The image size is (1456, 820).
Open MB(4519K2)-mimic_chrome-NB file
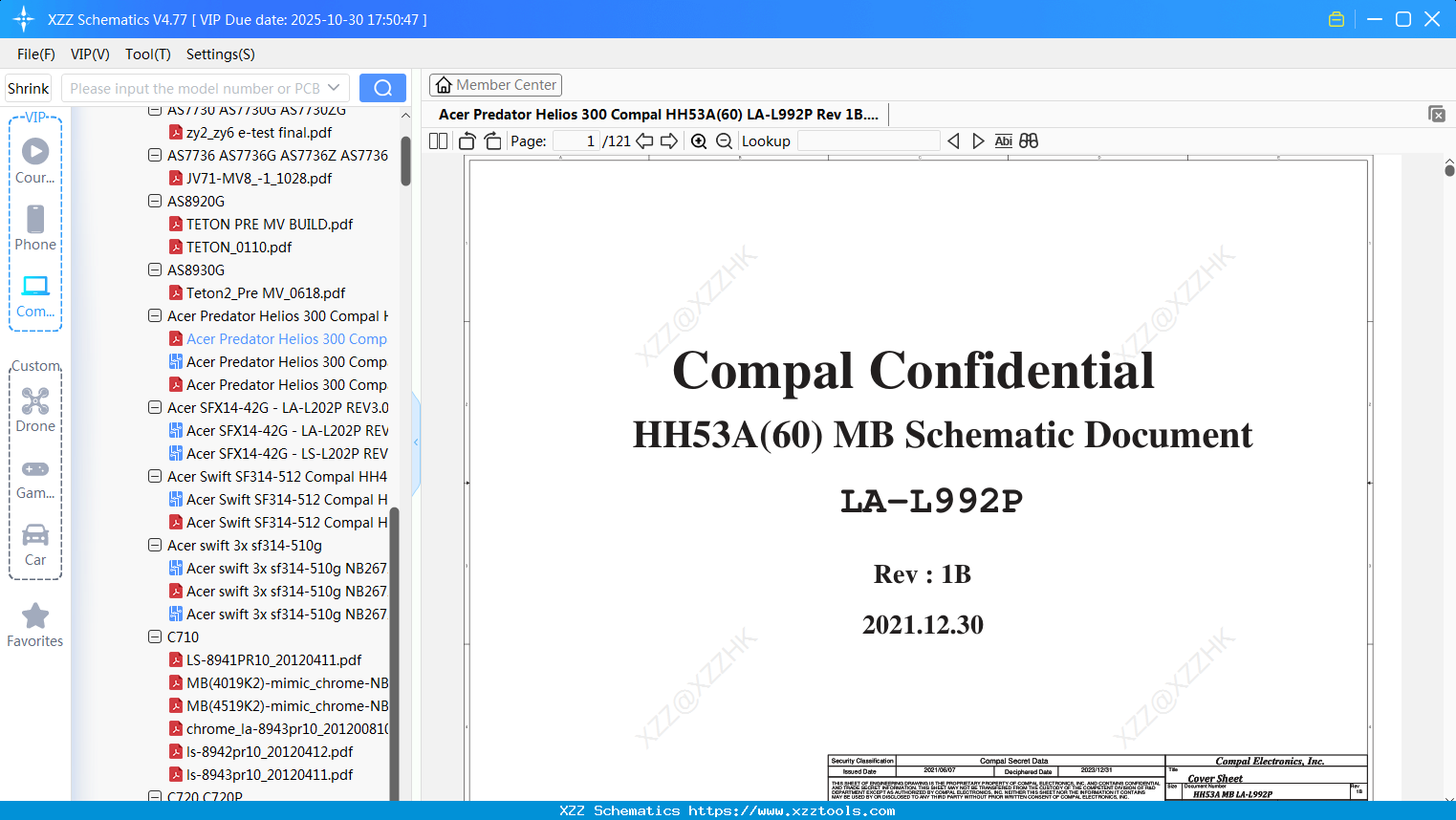coord(278,705)
